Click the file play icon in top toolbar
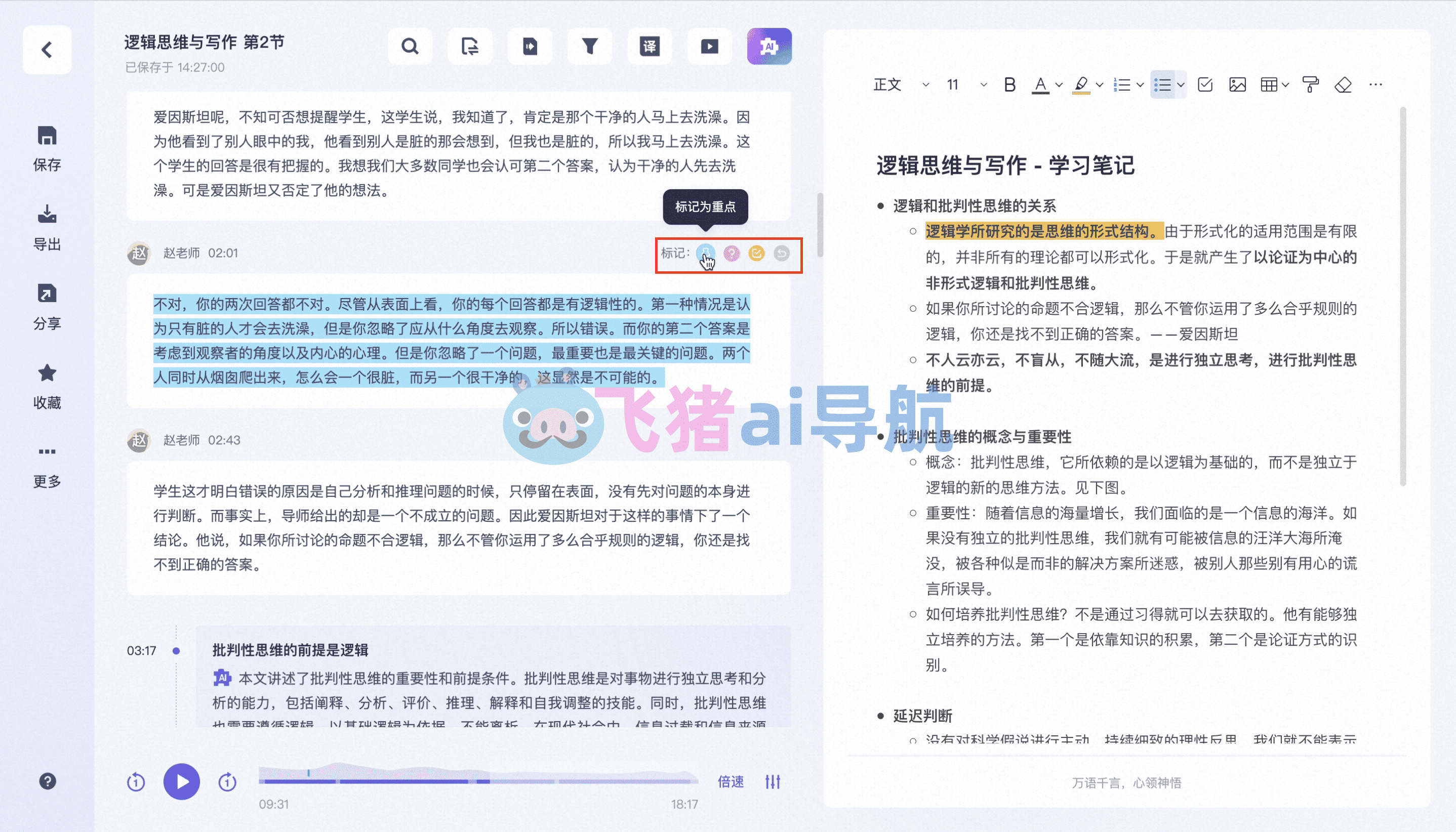This screenshot has width=1456, height=832. [530, 46]
